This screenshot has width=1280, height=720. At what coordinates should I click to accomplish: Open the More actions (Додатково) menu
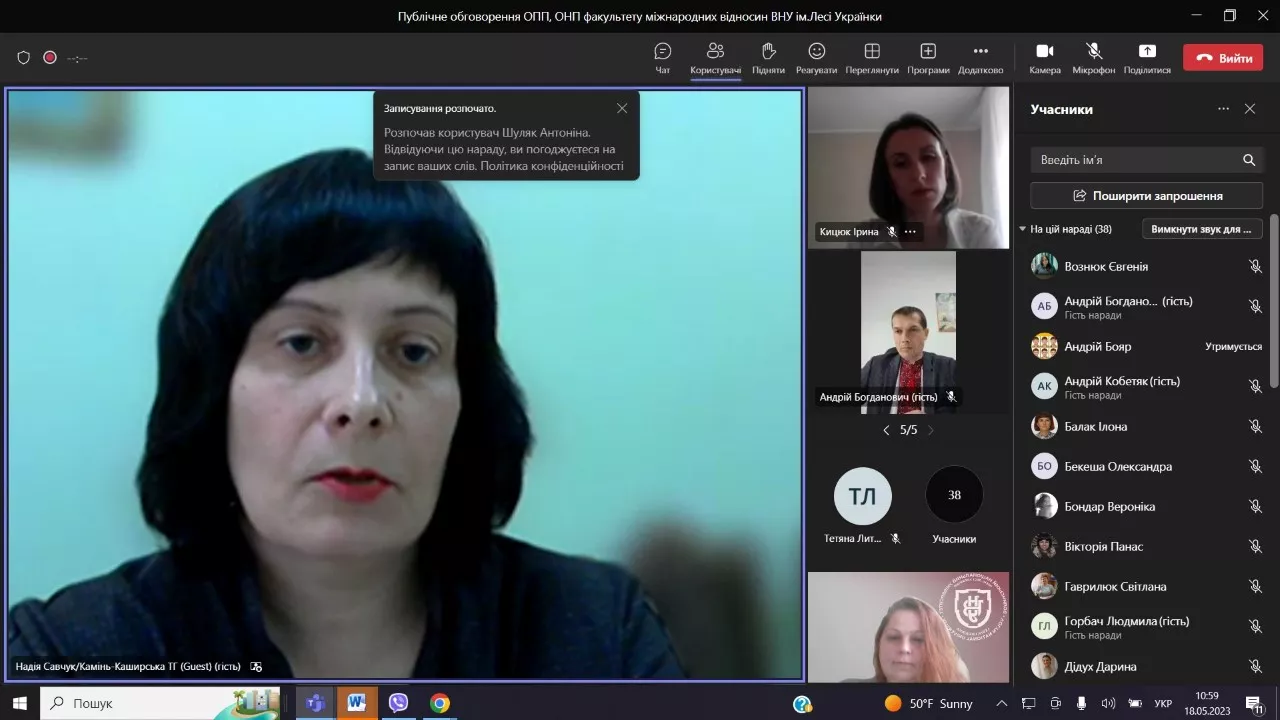point(980,58)
